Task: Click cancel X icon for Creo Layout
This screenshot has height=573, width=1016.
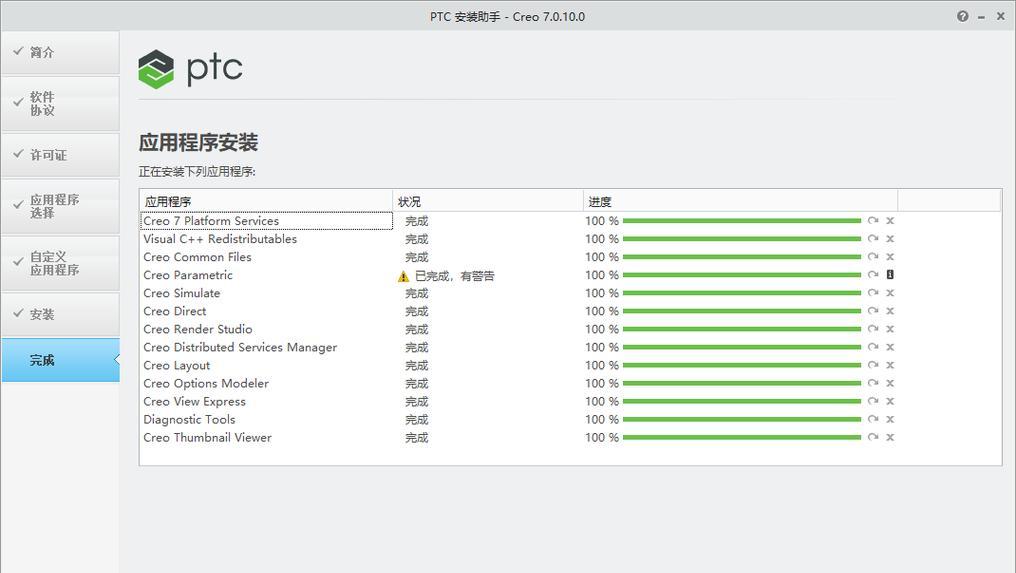Action: (890, 366)
